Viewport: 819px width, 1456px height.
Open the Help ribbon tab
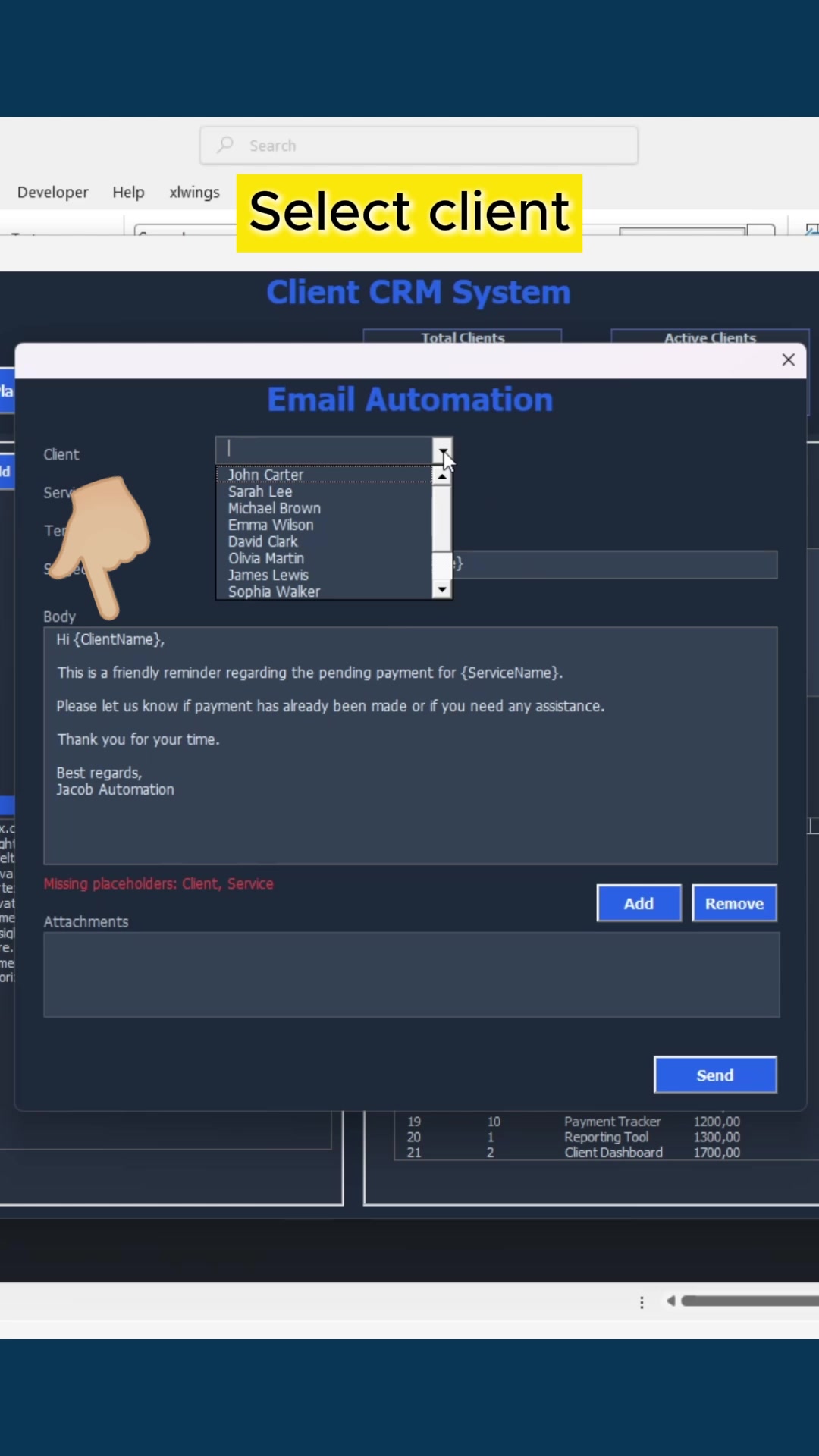(128, 193)
